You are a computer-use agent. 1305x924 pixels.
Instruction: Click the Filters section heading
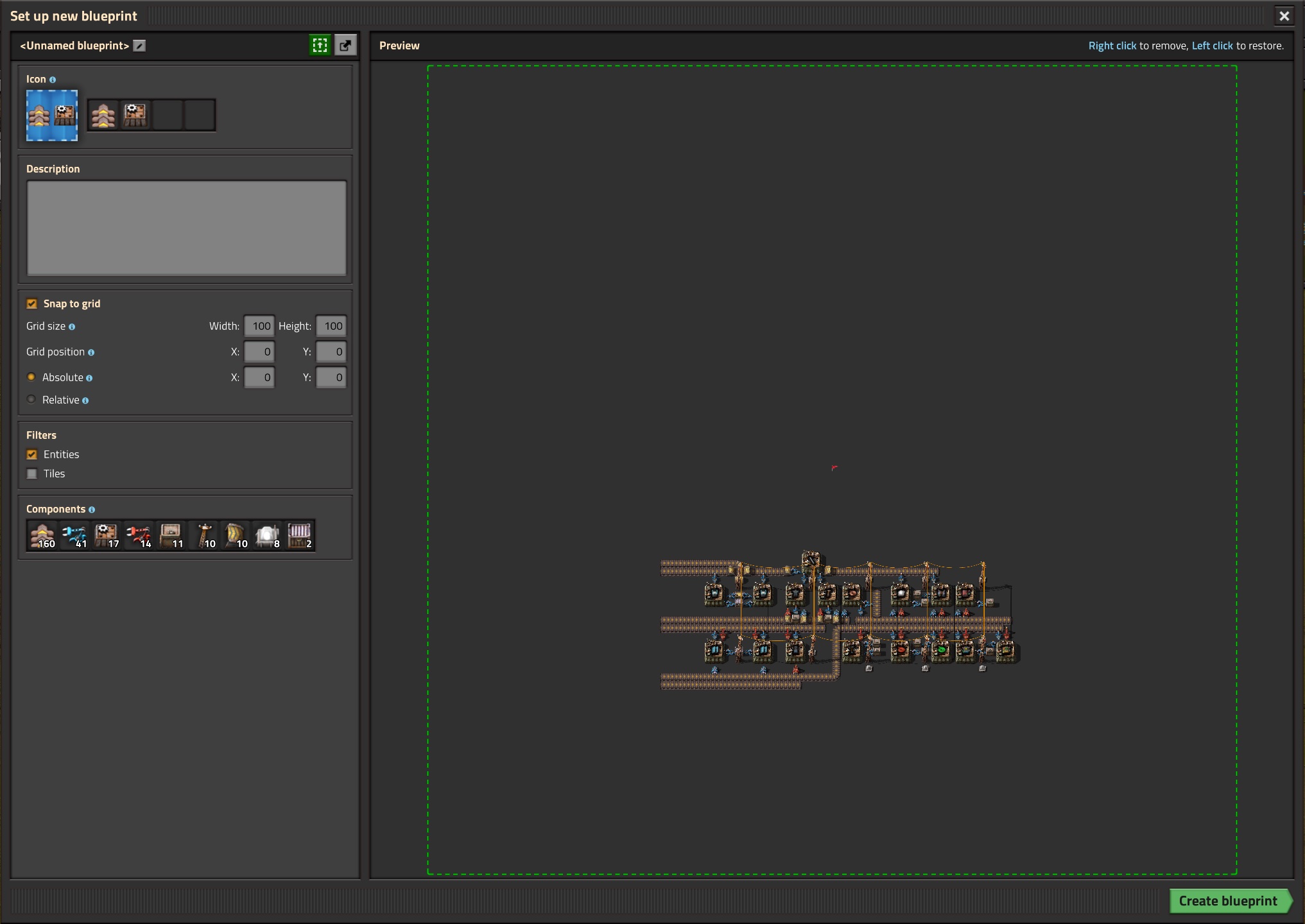(41, 435)
